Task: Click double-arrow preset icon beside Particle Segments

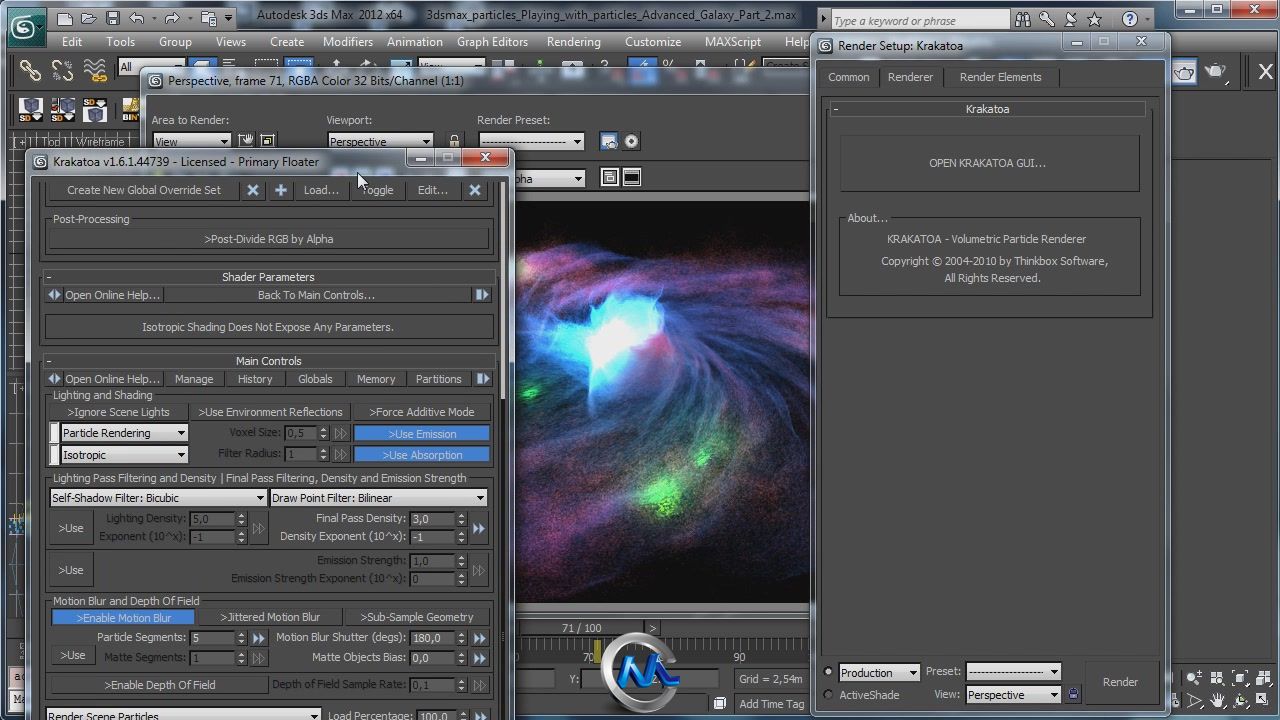Action: click(259, 638)
